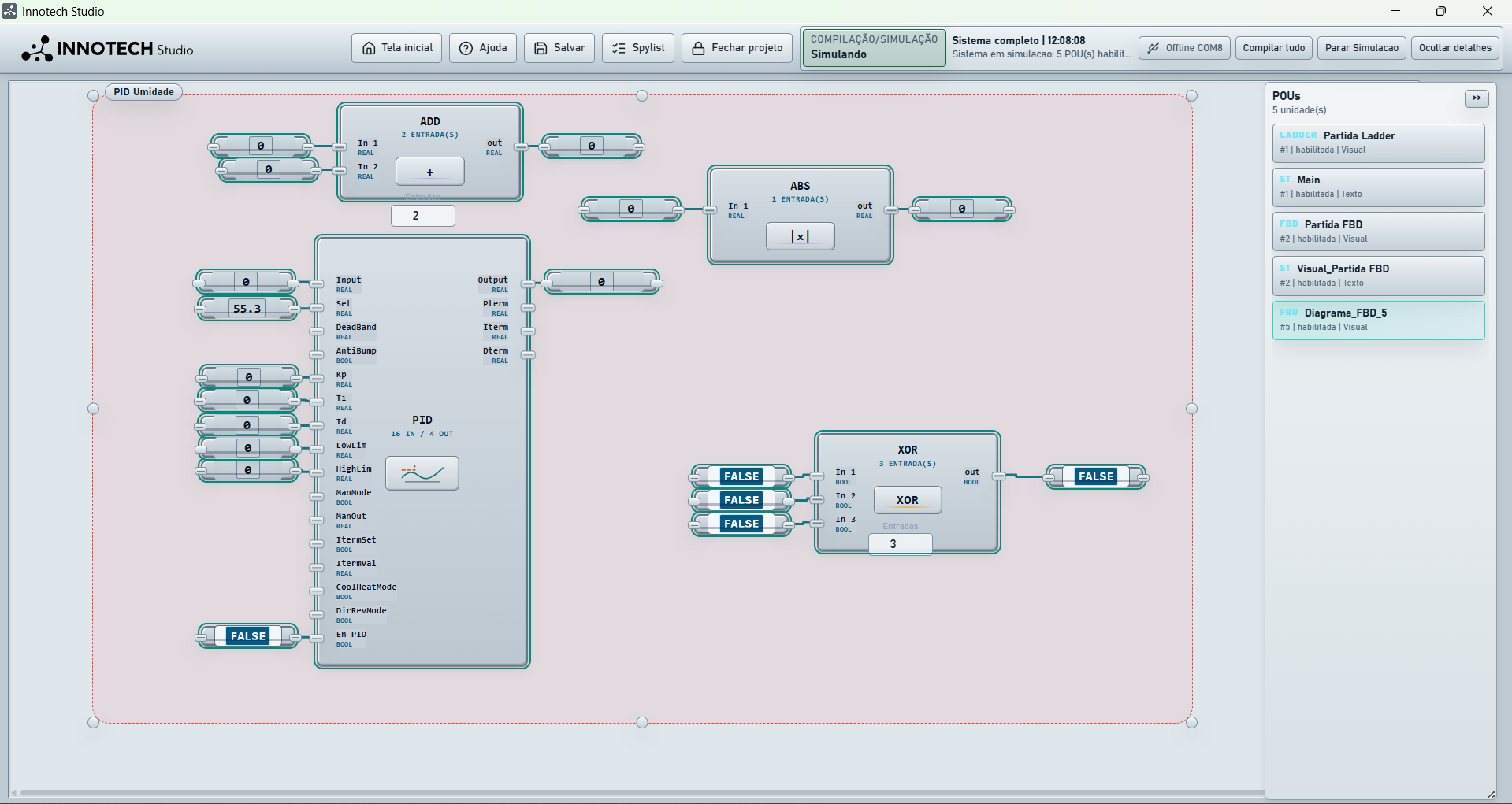1512x804 pixels.
Task: Open the Spylist view
Action: 638,48
